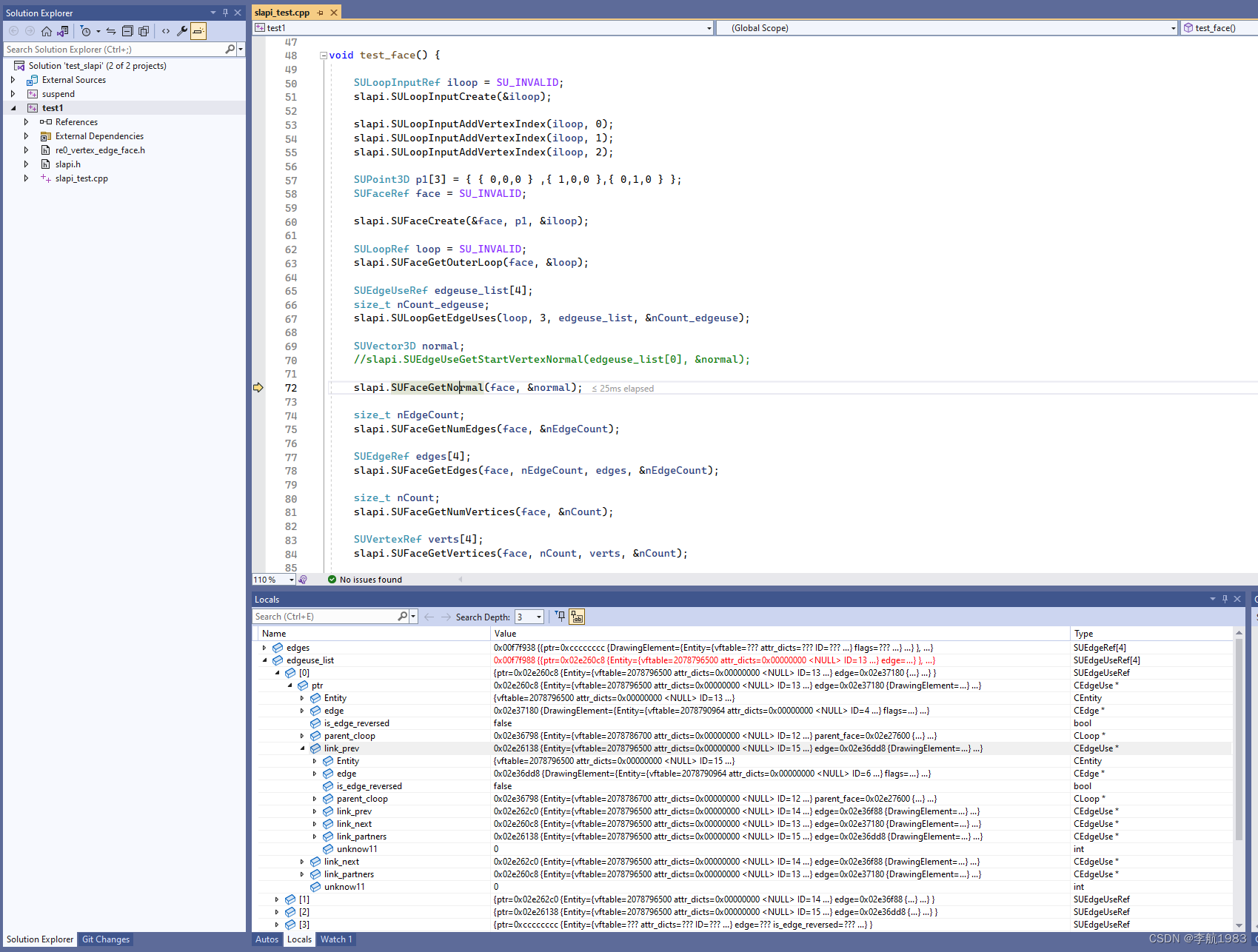Open Solution Explorer search options dropdown arrow
Viewport: 1258px width, 952px height.
[x=241, y=50]
